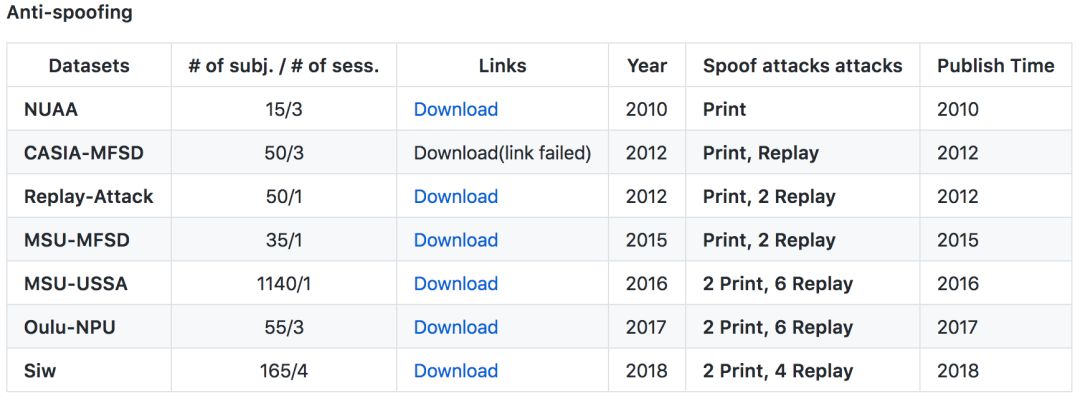1080x401 pixels.
Task: Click the CASIA-MFSD failed download text
Action: [x=502, y=153]
